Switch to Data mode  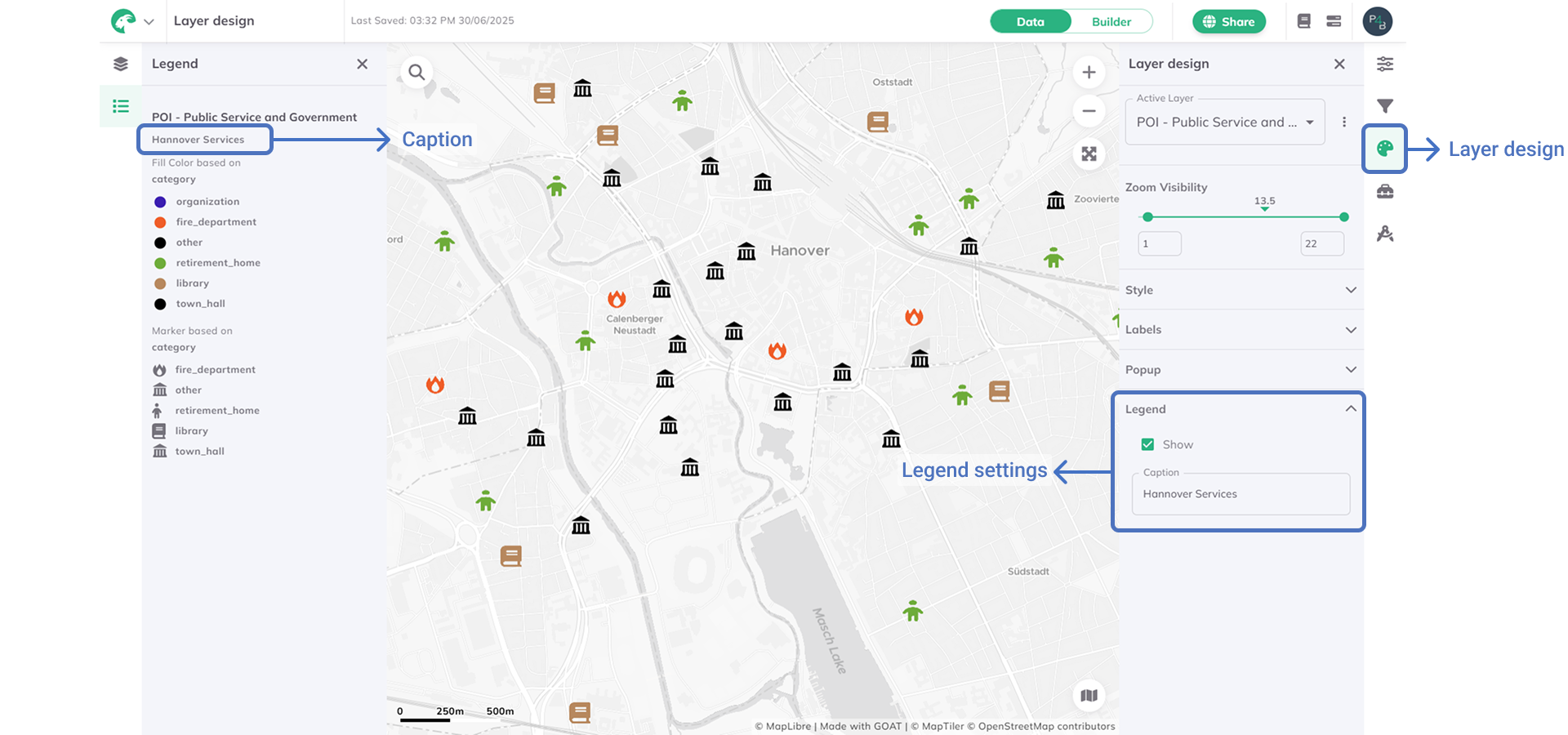coord(1031,22)
